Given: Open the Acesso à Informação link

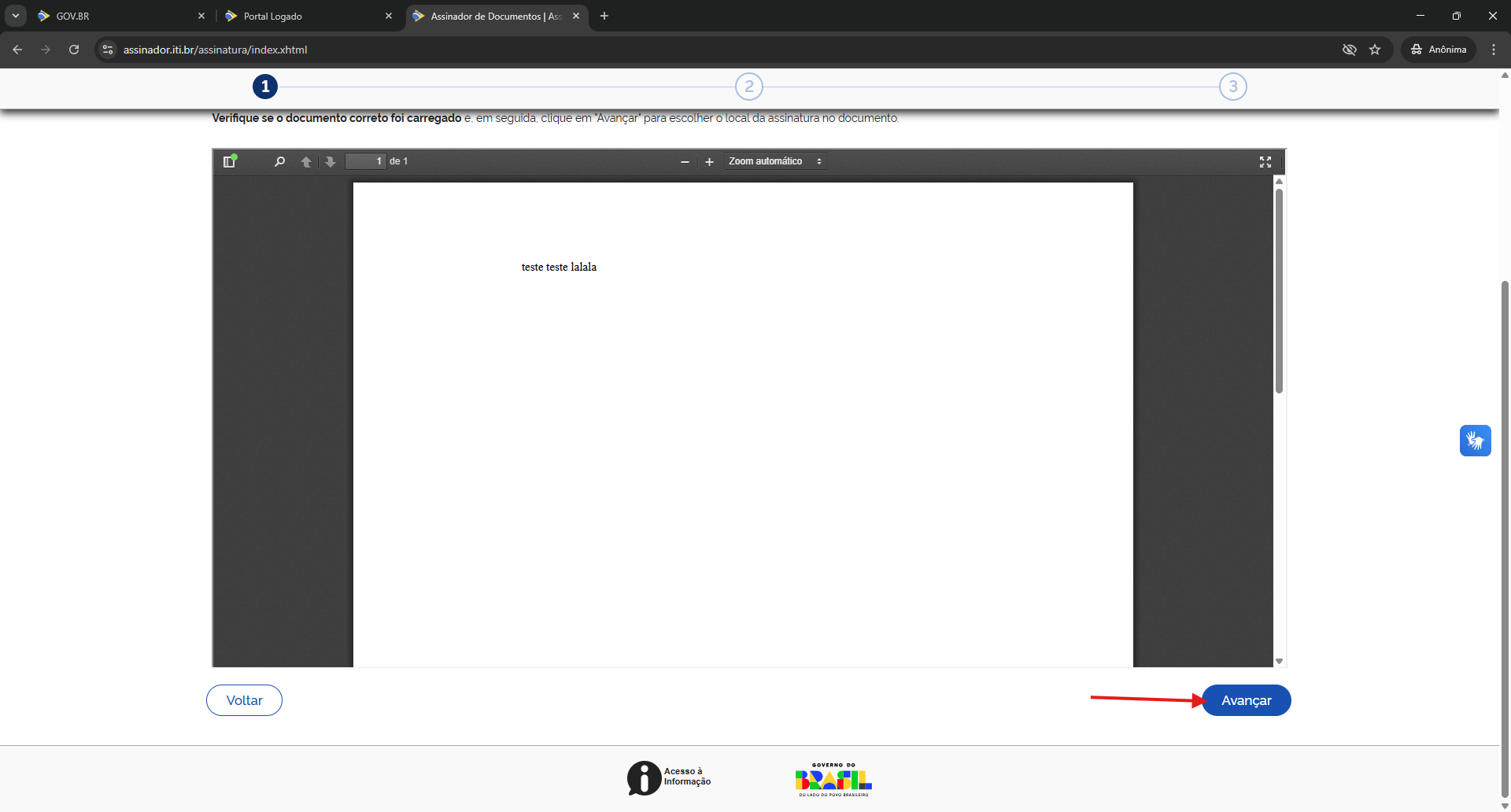Looking at the screenshot, I should (669, 777).
